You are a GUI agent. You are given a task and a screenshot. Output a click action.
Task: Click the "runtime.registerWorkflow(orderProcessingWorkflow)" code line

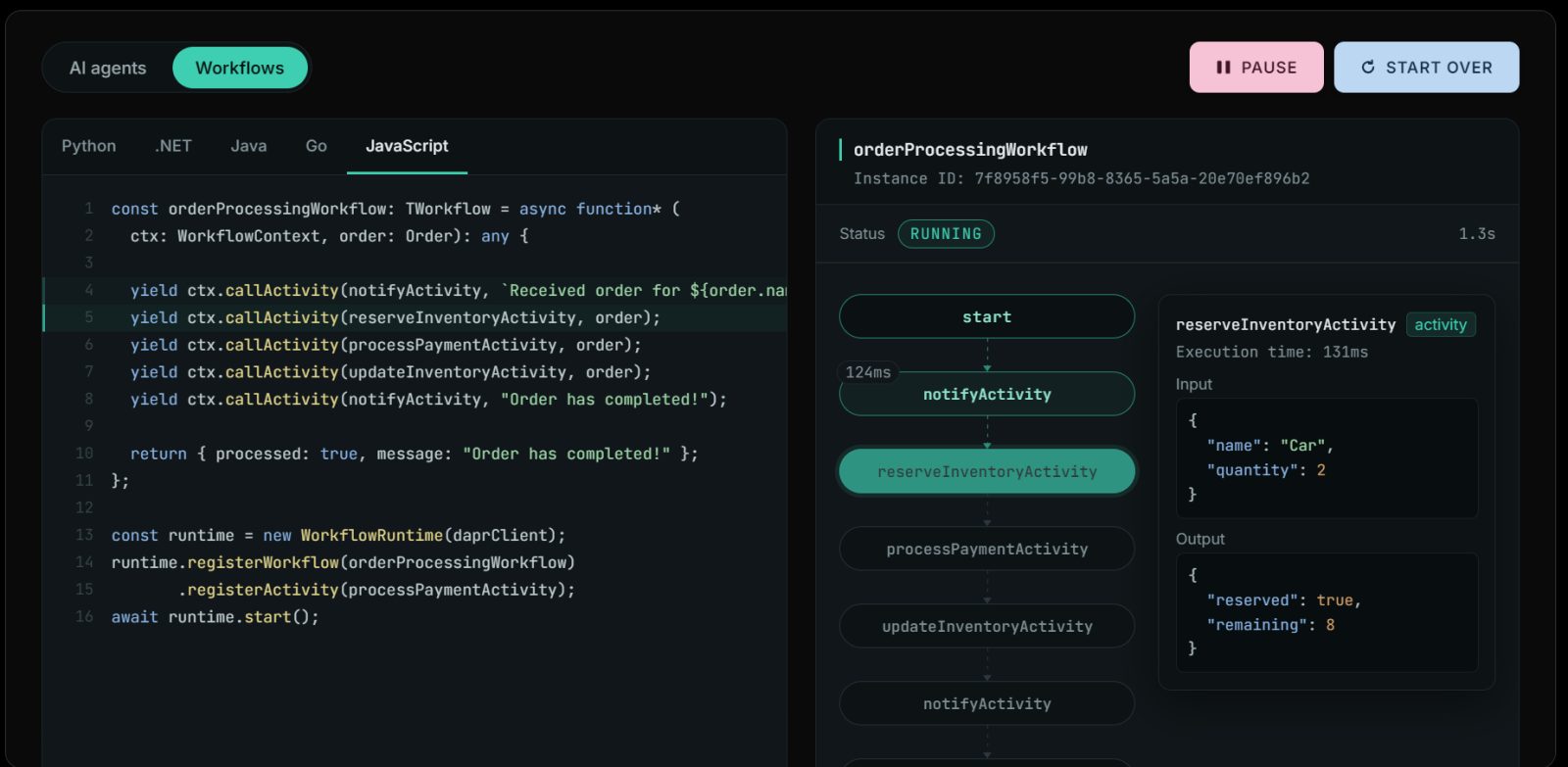pyautogui.click(x=343, y=562)
